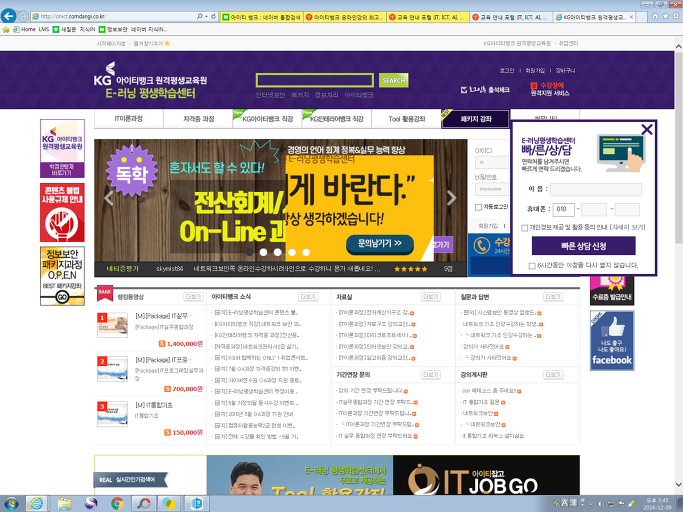683x512 pixels.
Task: Click the 수료증 발급안내 badge on the right
Action: [x=612, y=291]
